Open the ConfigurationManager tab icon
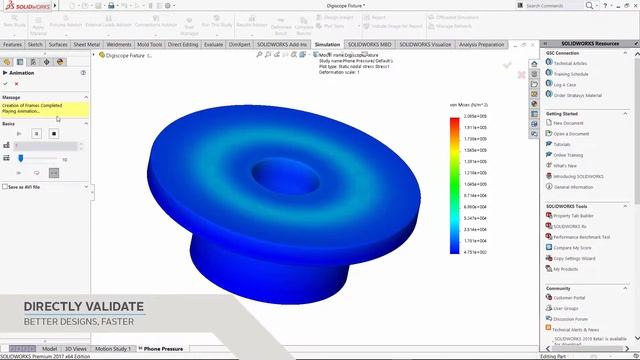640x360 pixels. (x=33, y=62)
